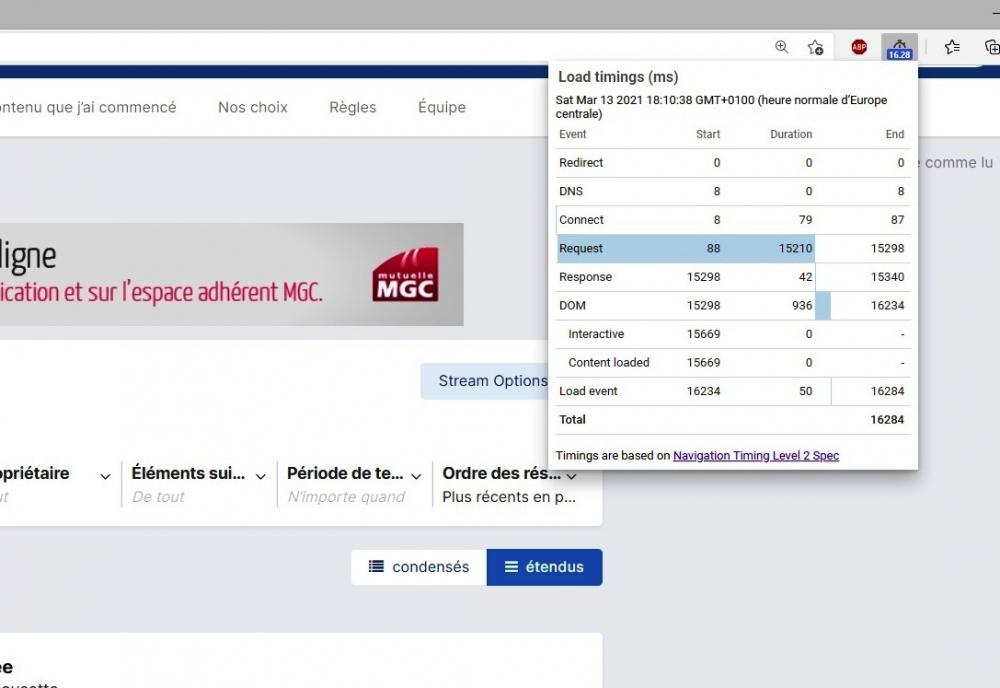Add this page to favorites star icon
The height and width of the screenshot is (688, 1000).
(815, 47)
